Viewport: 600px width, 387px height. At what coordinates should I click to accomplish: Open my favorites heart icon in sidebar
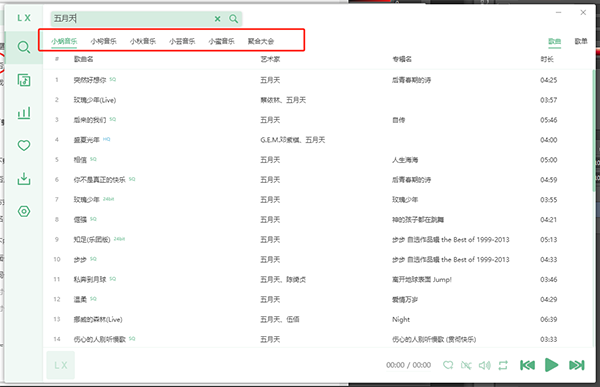point(24,145)
